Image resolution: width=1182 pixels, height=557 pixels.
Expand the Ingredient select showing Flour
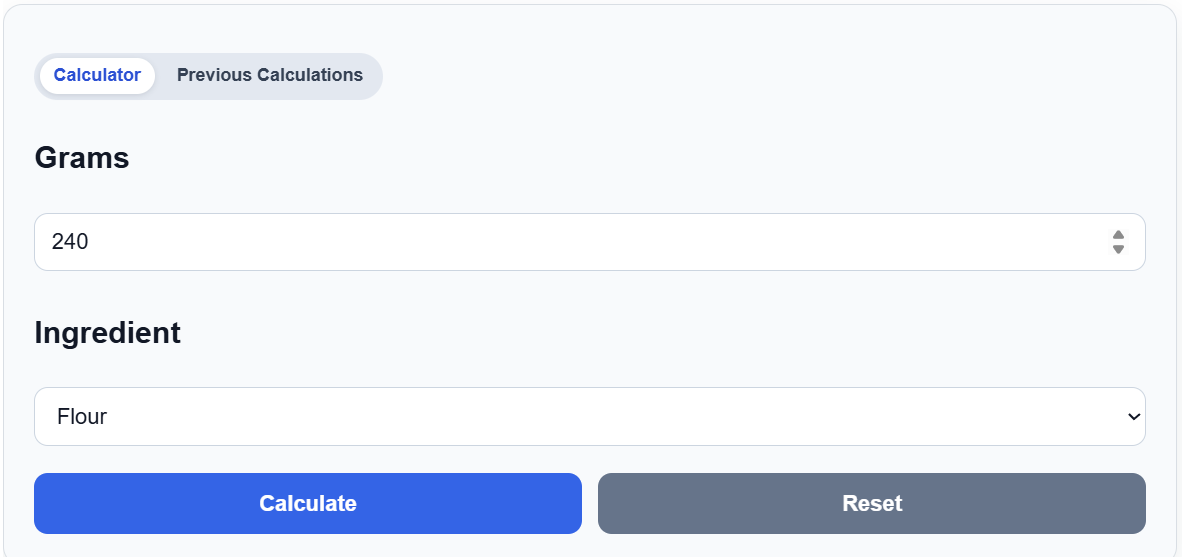point(589,416)
